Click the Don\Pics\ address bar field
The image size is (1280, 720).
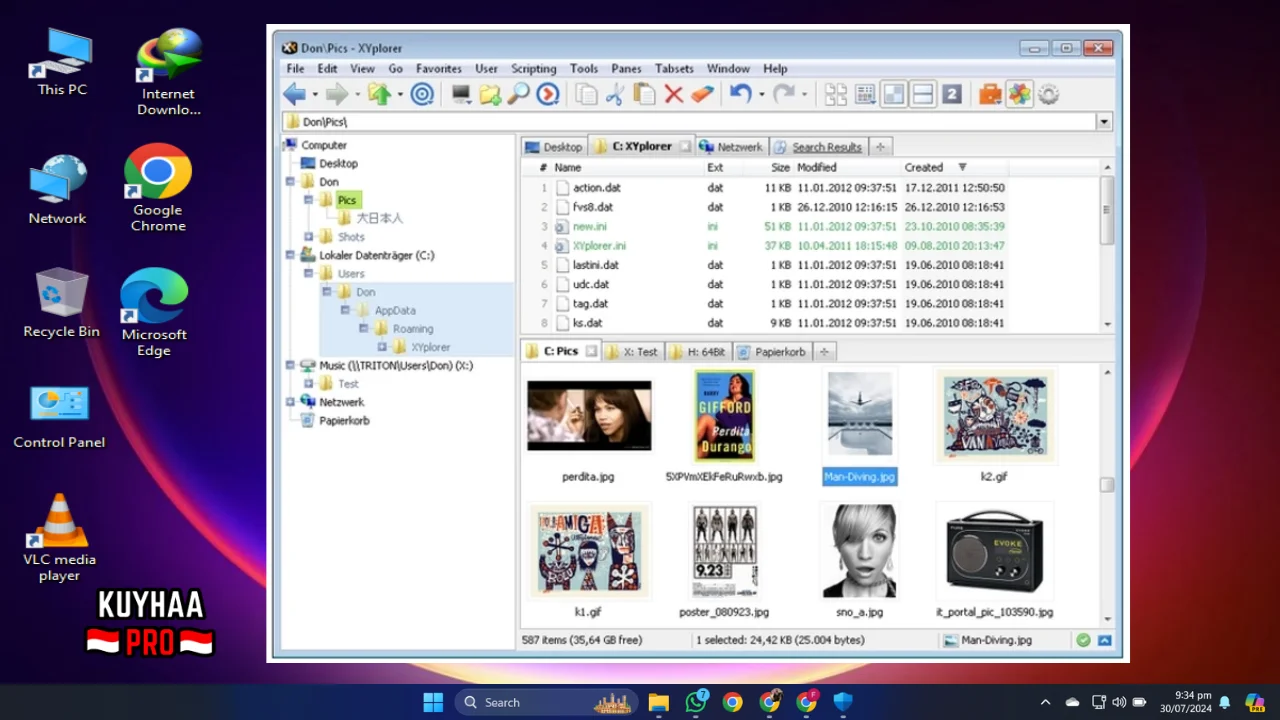[x=689, y=122]
